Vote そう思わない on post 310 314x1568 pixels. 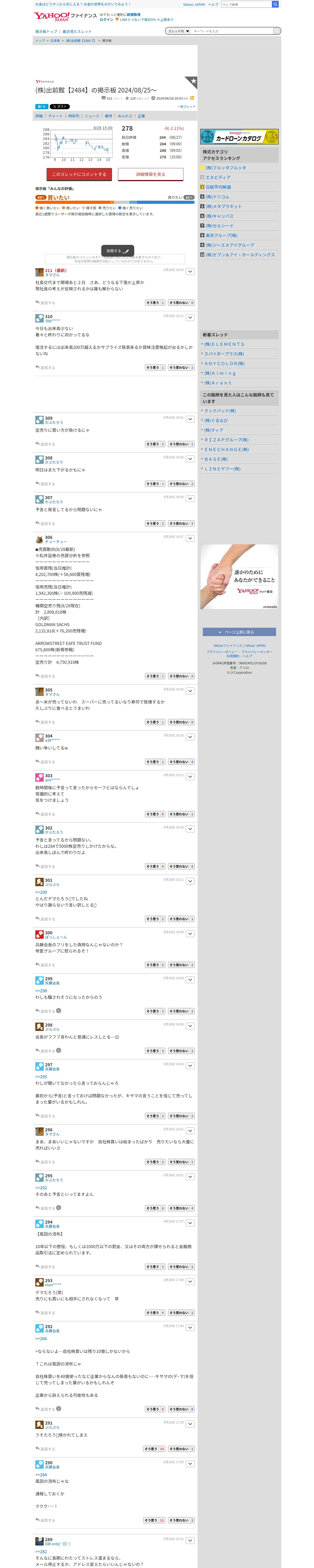click(181, 368)
